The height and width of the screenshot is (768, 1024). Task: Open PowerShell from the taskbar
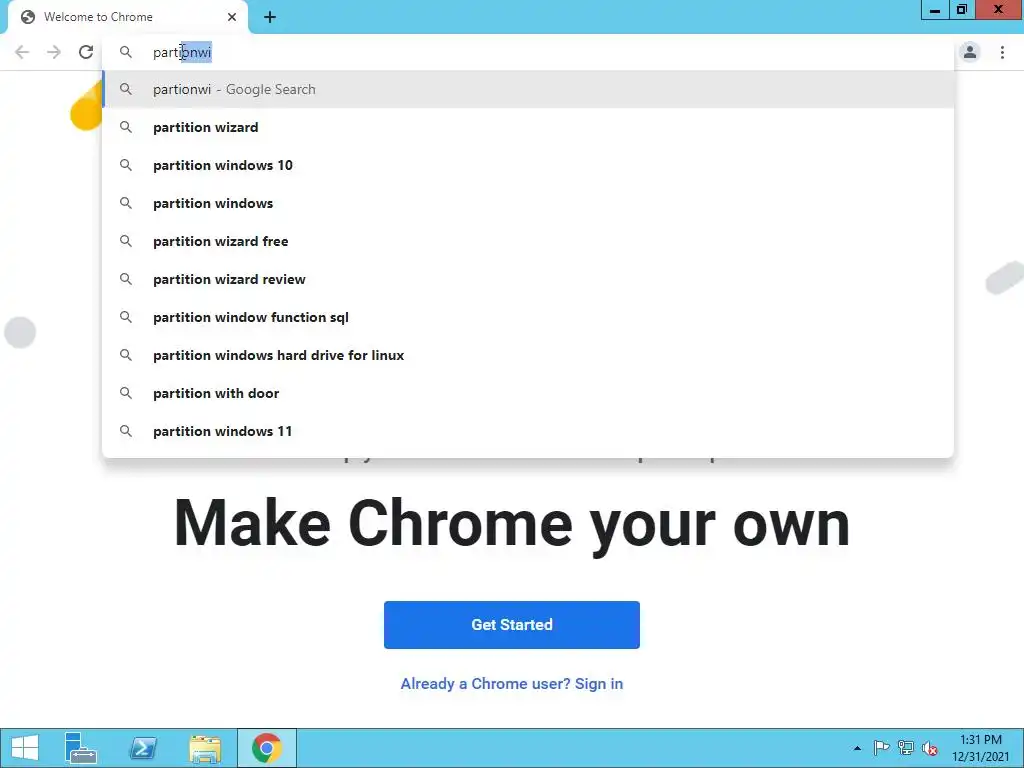pyautogui.click(x=143, y=748)
